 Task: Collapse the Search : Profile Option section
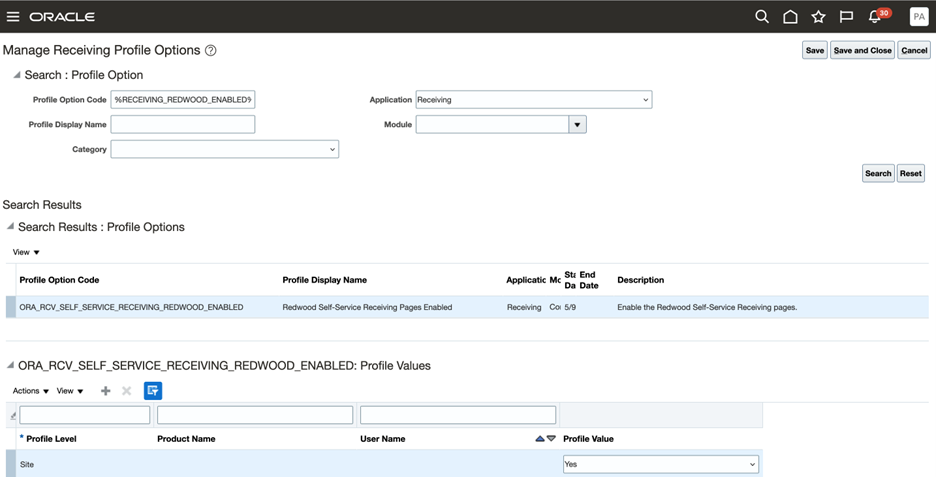(17, 75)
